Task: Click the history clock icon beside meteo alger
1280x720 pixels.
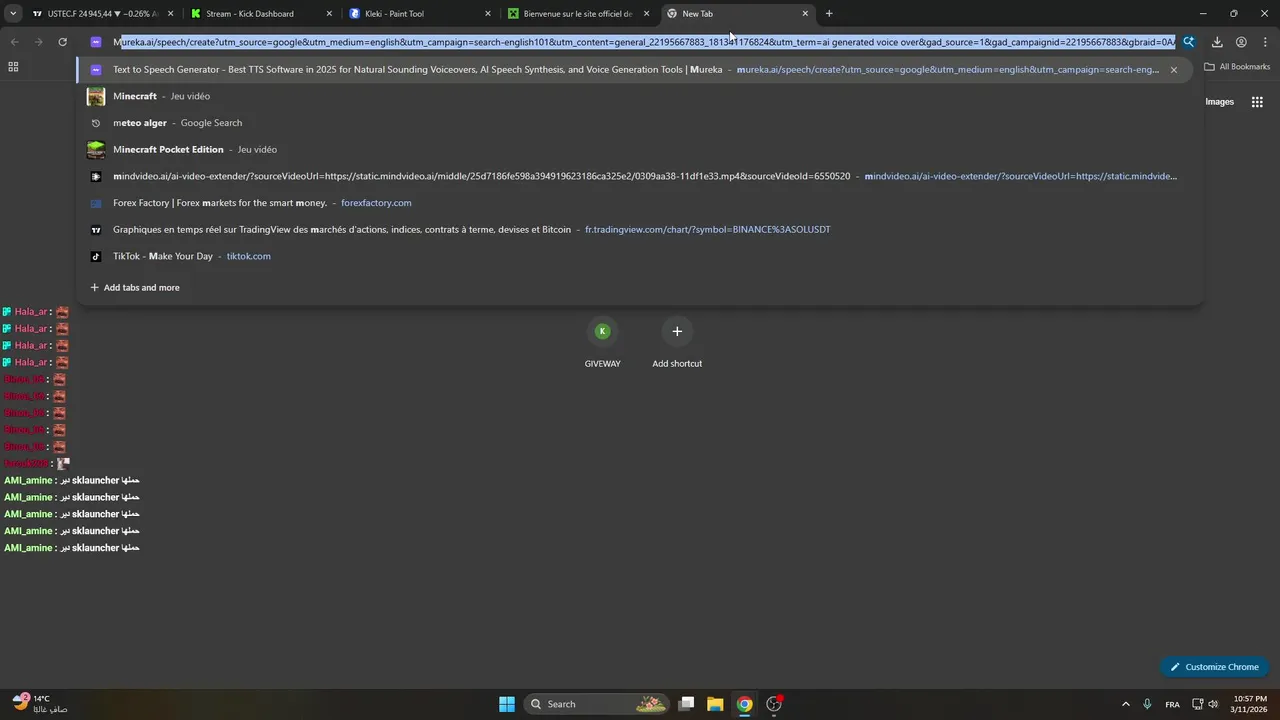Action: (x=96, y=123)
